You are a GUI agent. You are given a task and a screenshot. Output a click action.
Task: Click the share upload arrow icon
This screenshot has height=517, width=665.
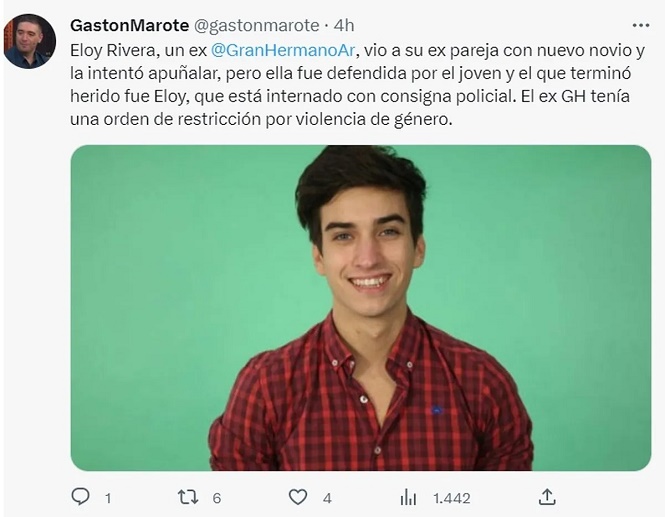(547, 497)
